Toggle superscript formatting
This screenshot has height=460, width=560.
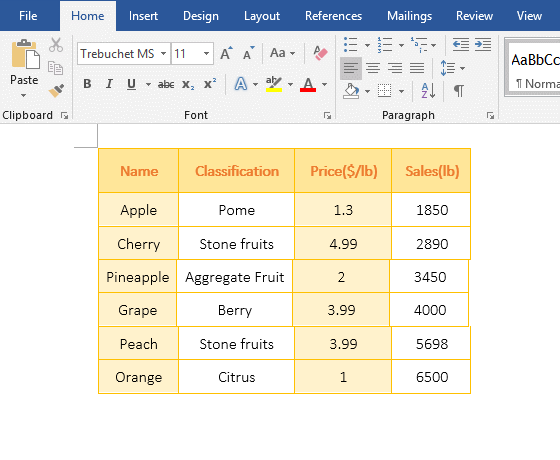[210, 84]
